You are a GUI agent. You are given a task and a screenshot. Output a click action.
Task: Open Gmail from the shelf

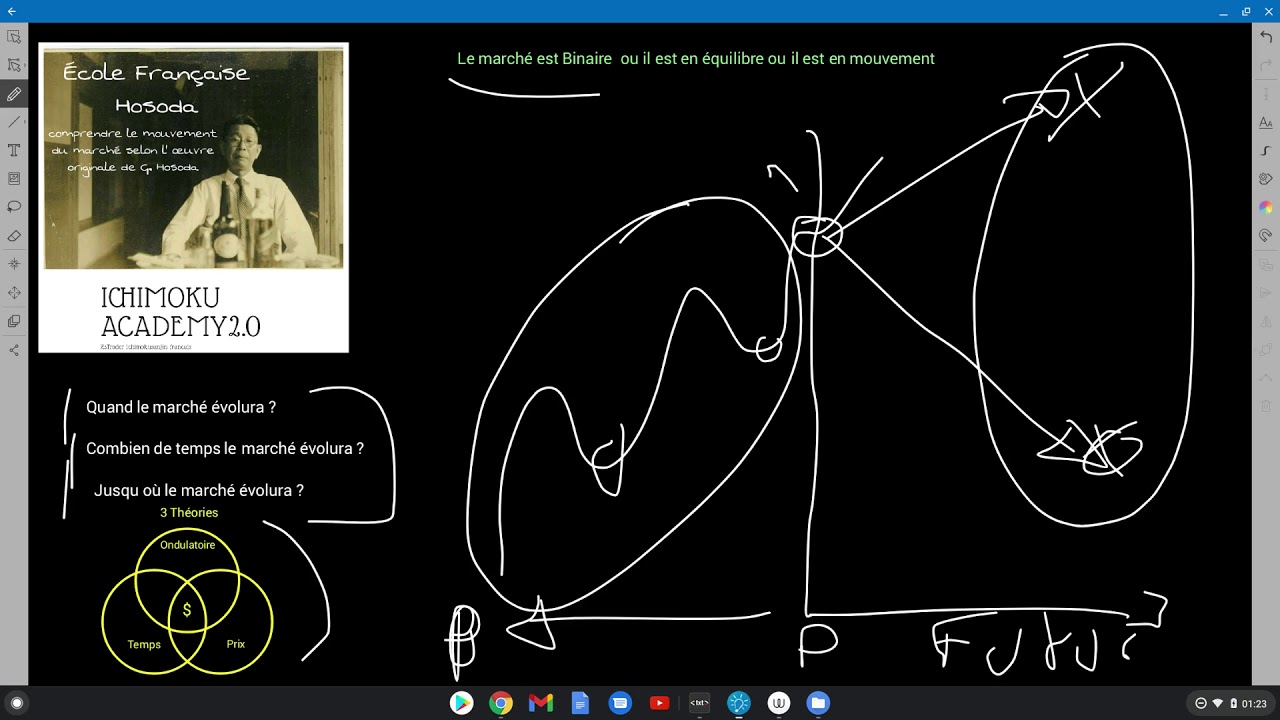[x=541, y=703]
